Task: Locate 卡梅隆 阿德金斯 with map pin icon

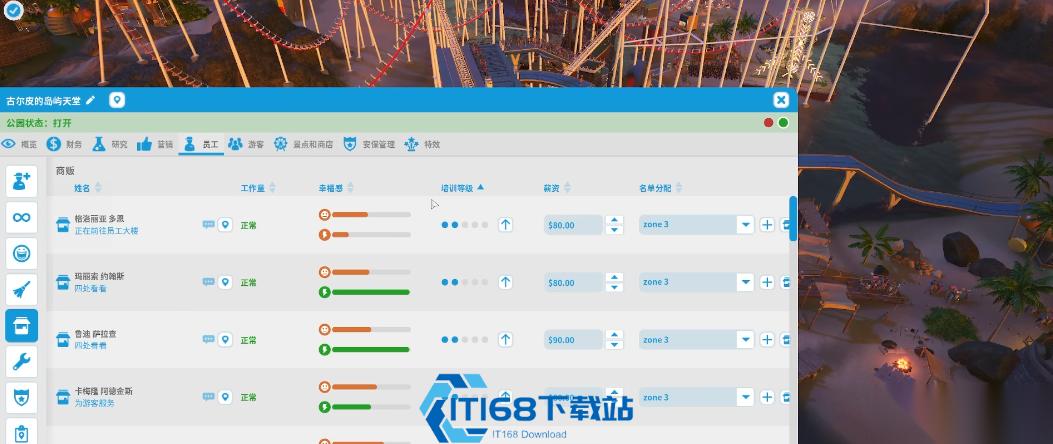Action: tap(226, 398)
